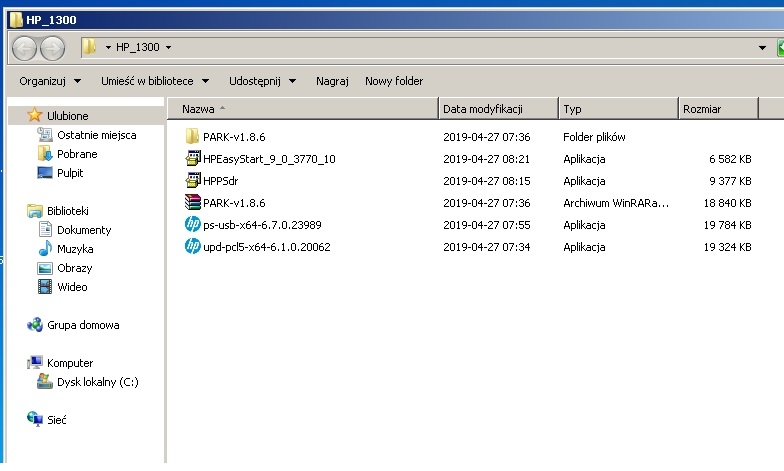Select the HPPSdr application icon
The image size is (784, 471).
point(192,180)
